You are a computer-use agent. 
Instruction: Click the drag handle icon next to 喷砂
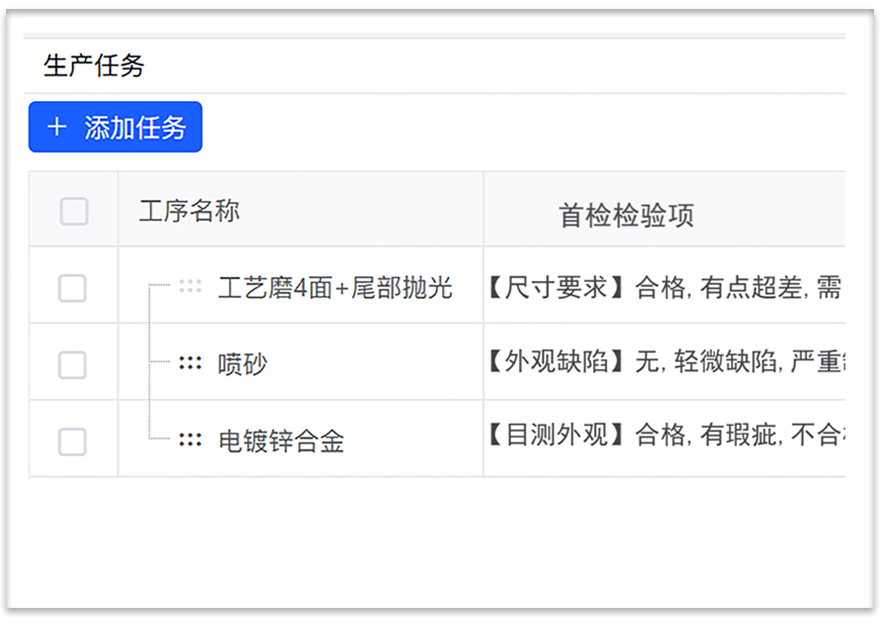pos(190,364)
